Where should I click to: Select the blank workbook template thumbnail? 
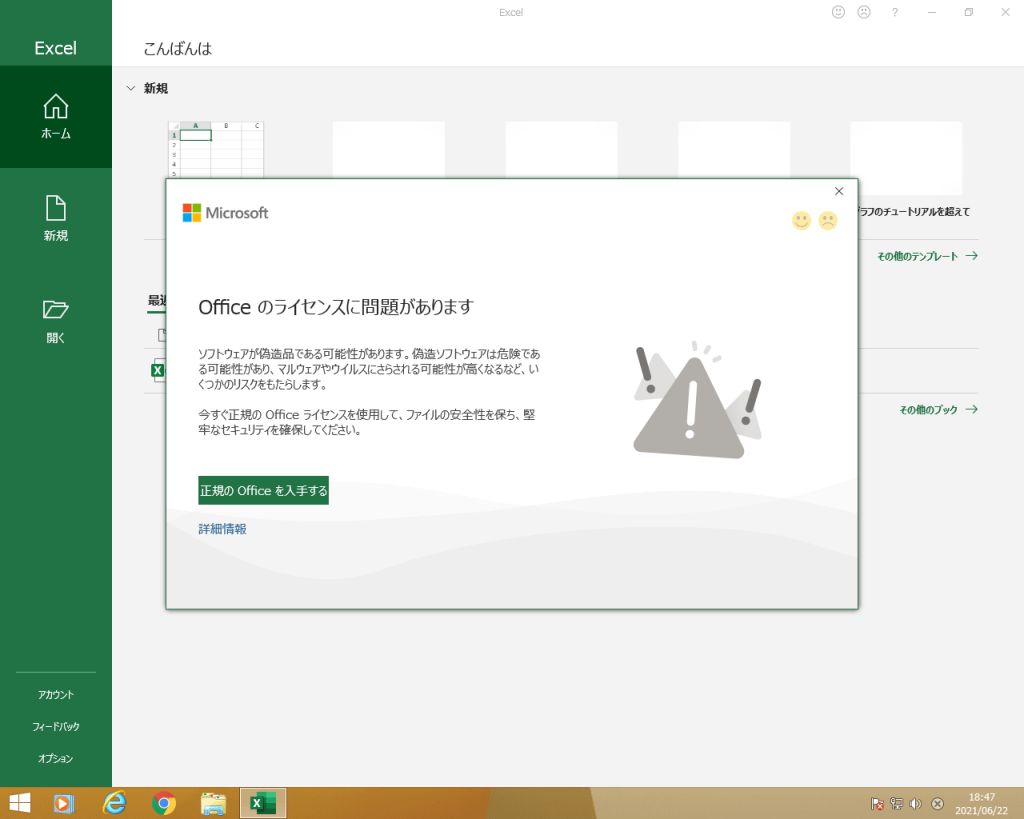(216, 150)
